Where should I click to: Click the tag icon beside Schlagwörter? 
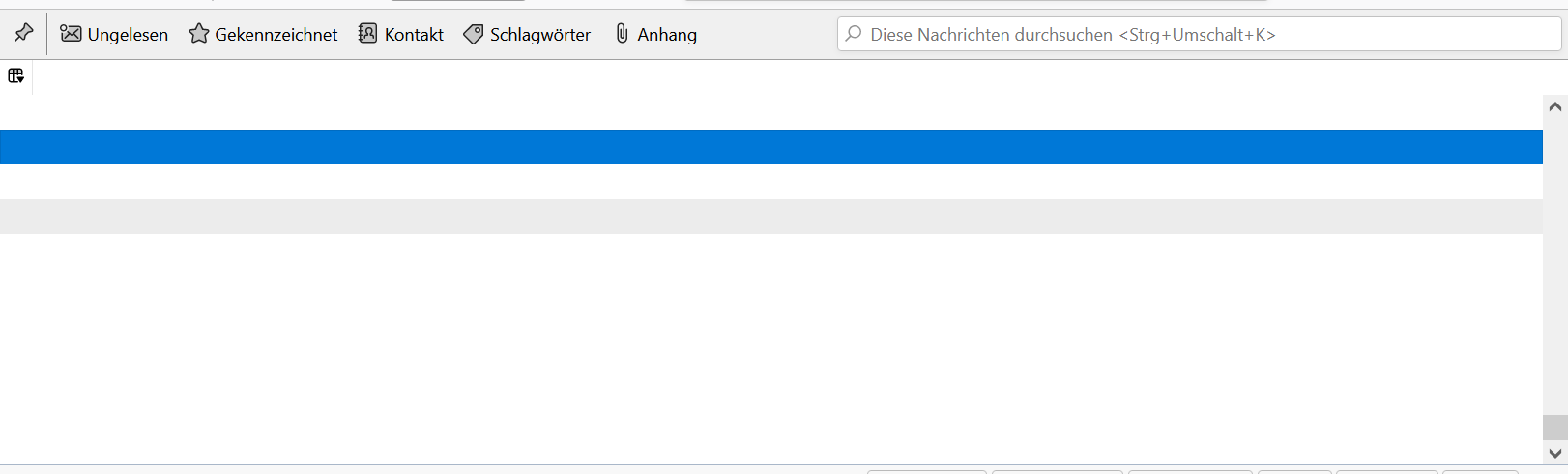pyautogui.click(x=474, y=34)
